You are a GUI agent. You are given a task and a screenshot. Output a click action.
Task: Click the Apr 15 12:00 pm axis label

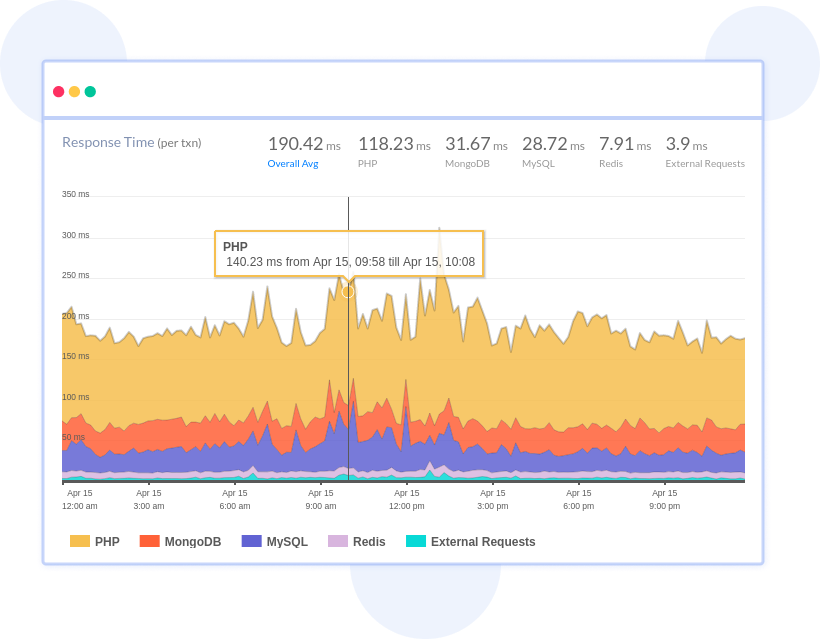(x=406, y=499)
